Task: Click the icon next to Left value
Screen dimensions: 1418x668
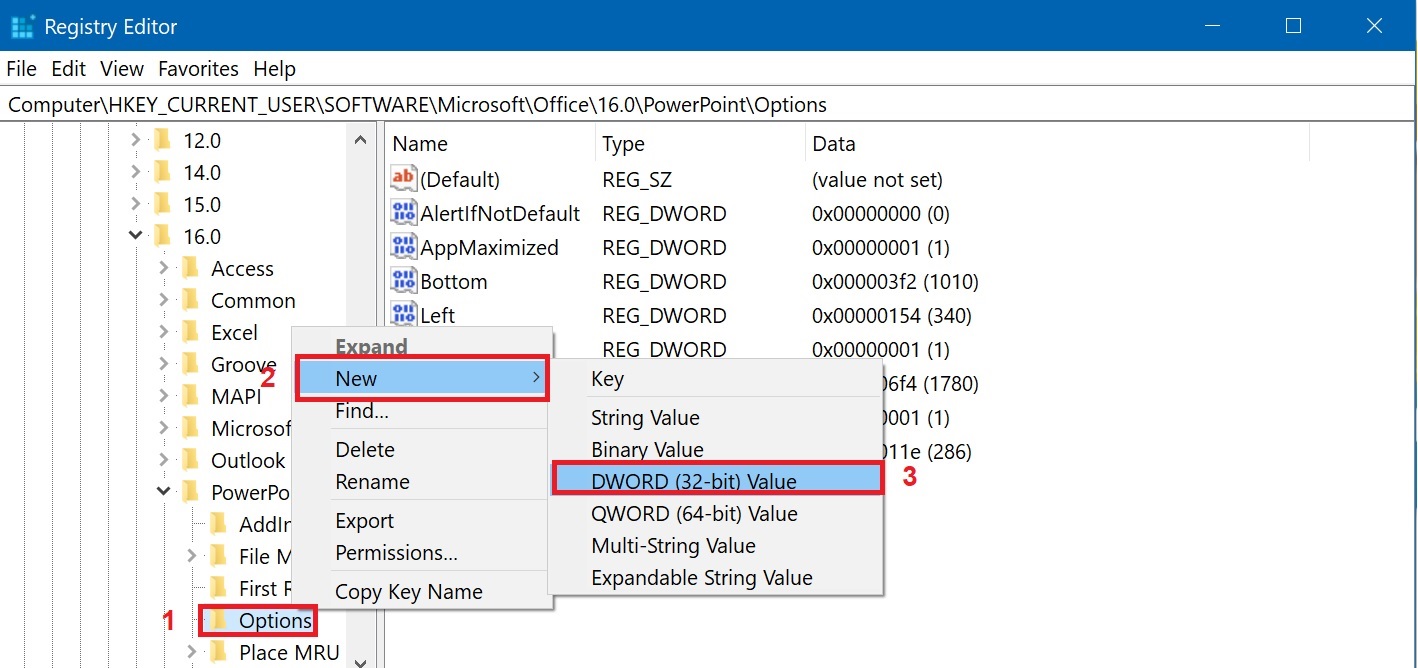Action: coord(403,315)
